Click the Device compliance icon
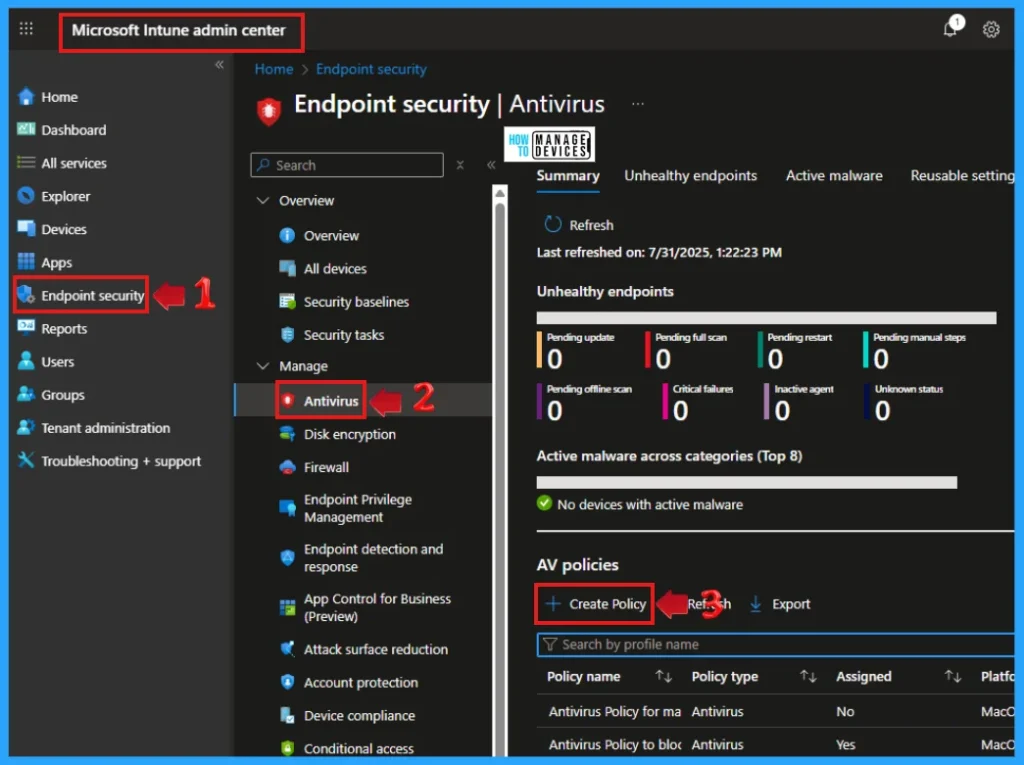The image size is (1024, 765). coord(287,715)
